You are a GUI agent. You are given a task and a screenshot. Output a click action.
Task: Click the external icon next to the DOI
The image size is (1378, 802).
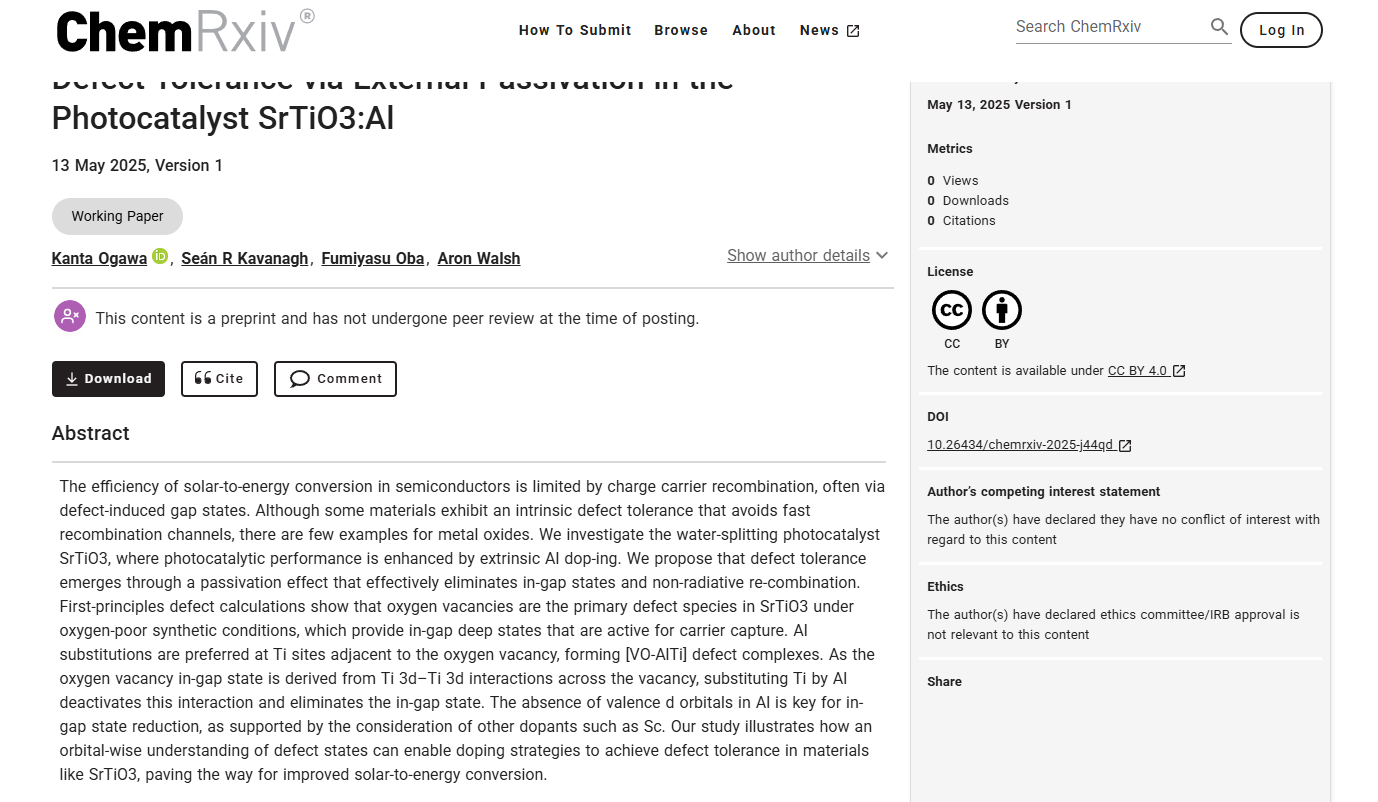click(1125, 446)
